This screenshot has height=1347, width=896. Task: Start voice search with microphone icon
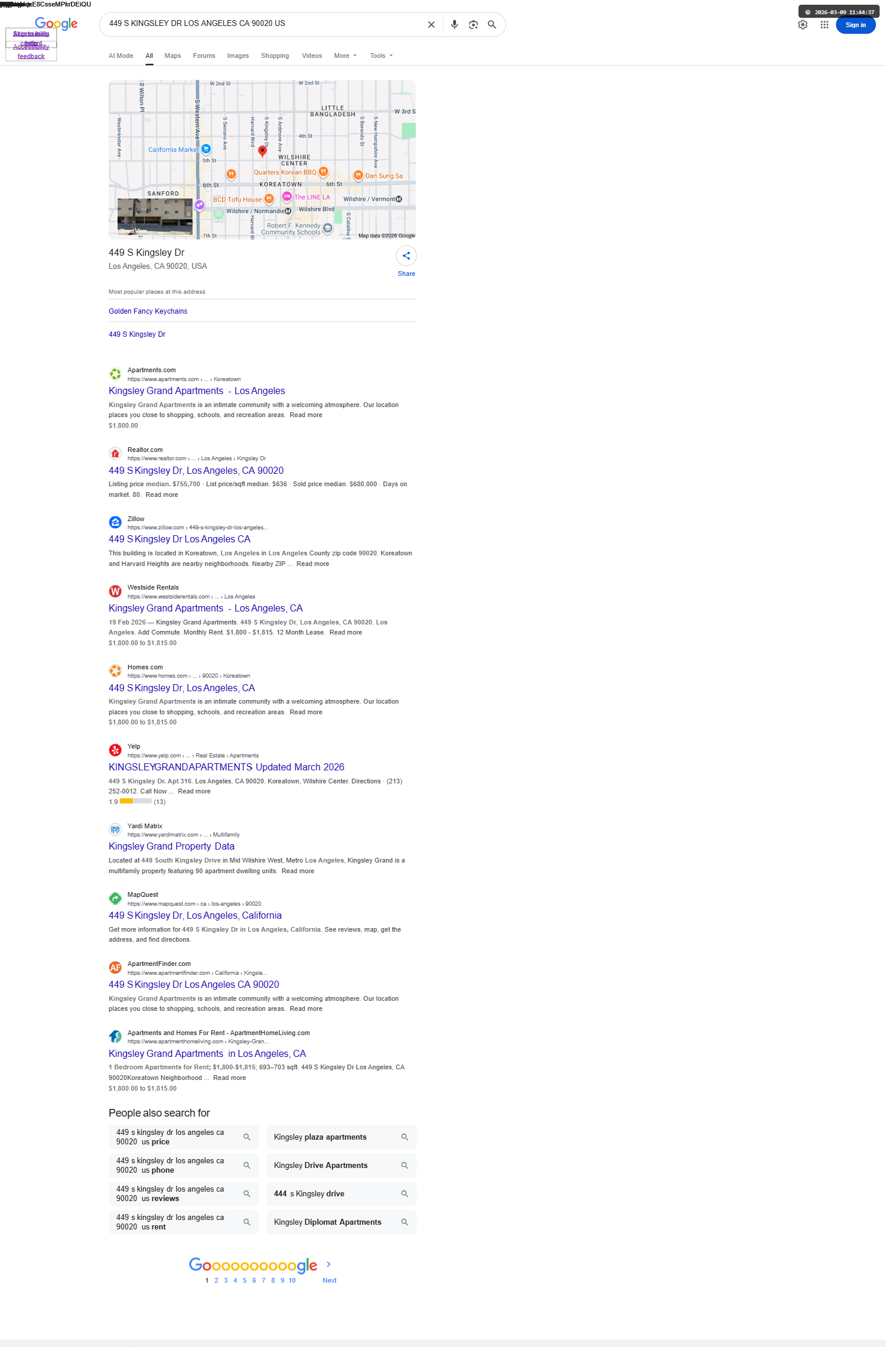coord(454,25)
